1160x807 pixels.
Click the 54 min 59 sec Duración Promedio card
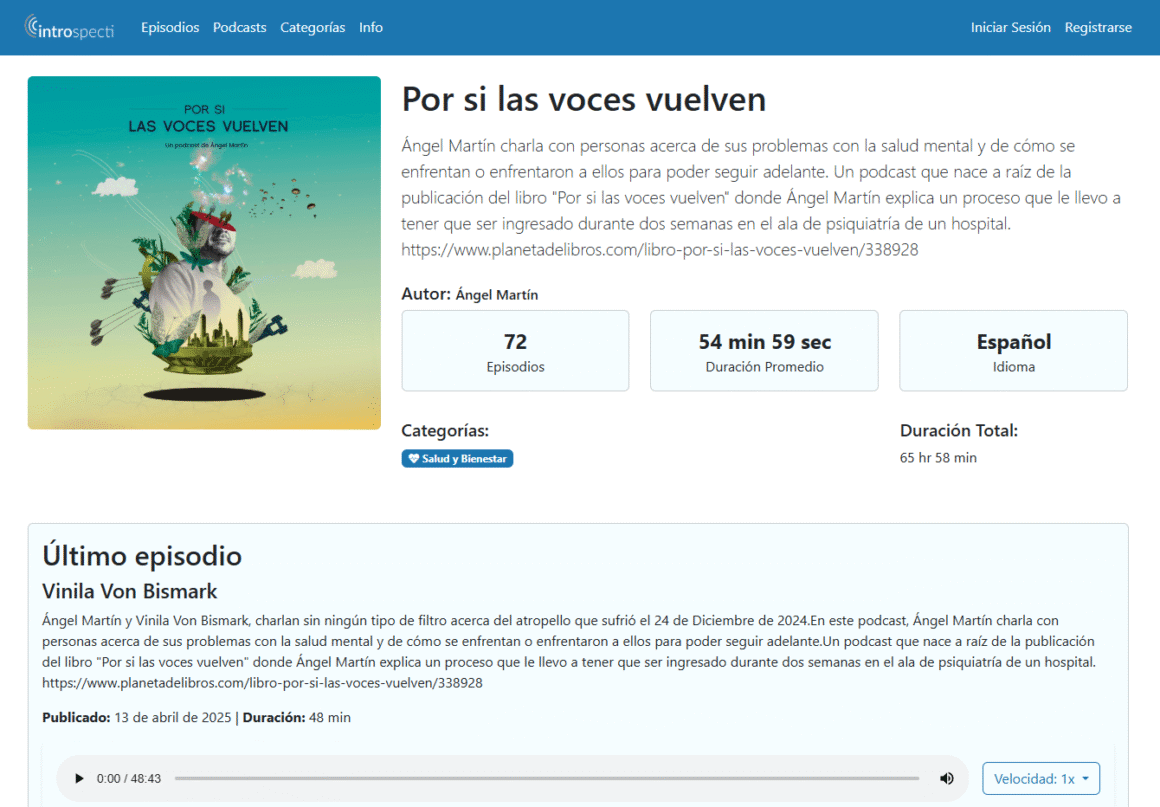coord(764,351)
